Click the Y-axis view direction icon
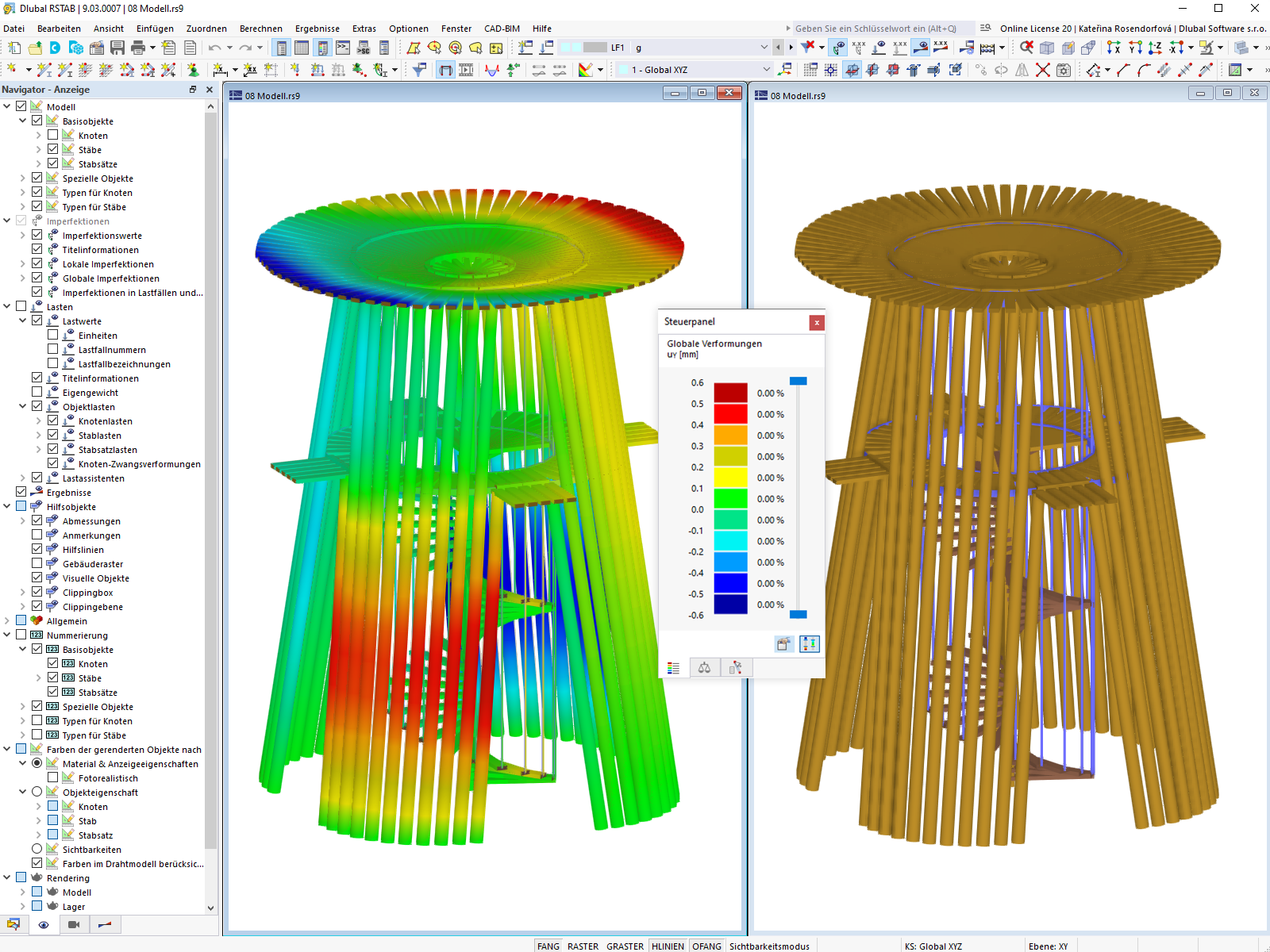This screenshot has width=1270, height=952. point(1135,48)
